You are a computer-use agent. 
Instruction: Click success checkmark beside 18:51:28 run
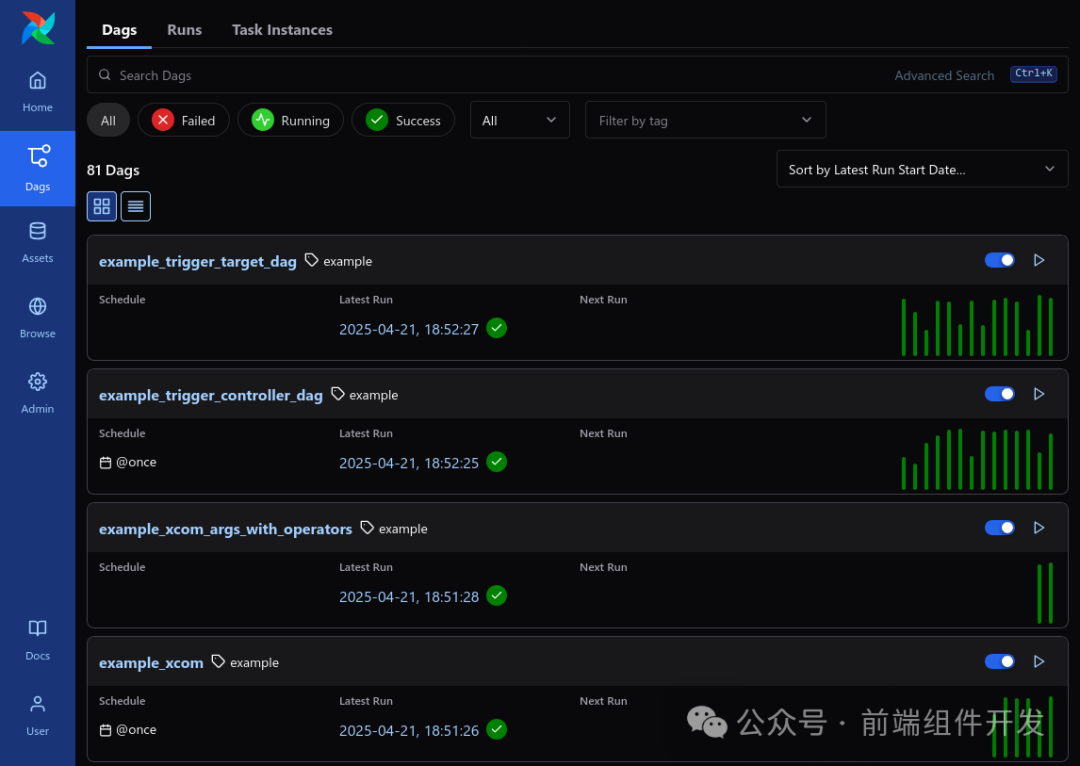pyautogui.click(x=497, y=595)
